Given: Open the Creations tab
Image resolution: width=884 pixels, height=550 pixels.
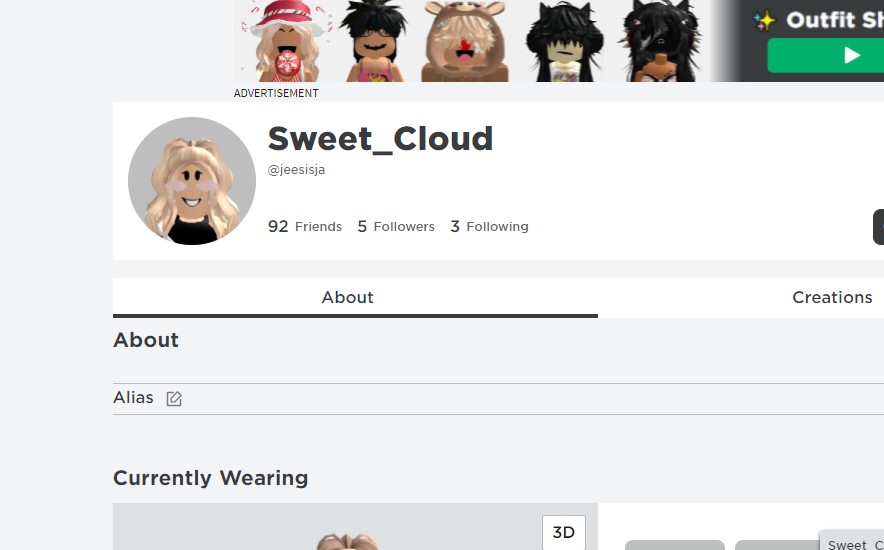Looking at the screenshot, I should (832, 297).
